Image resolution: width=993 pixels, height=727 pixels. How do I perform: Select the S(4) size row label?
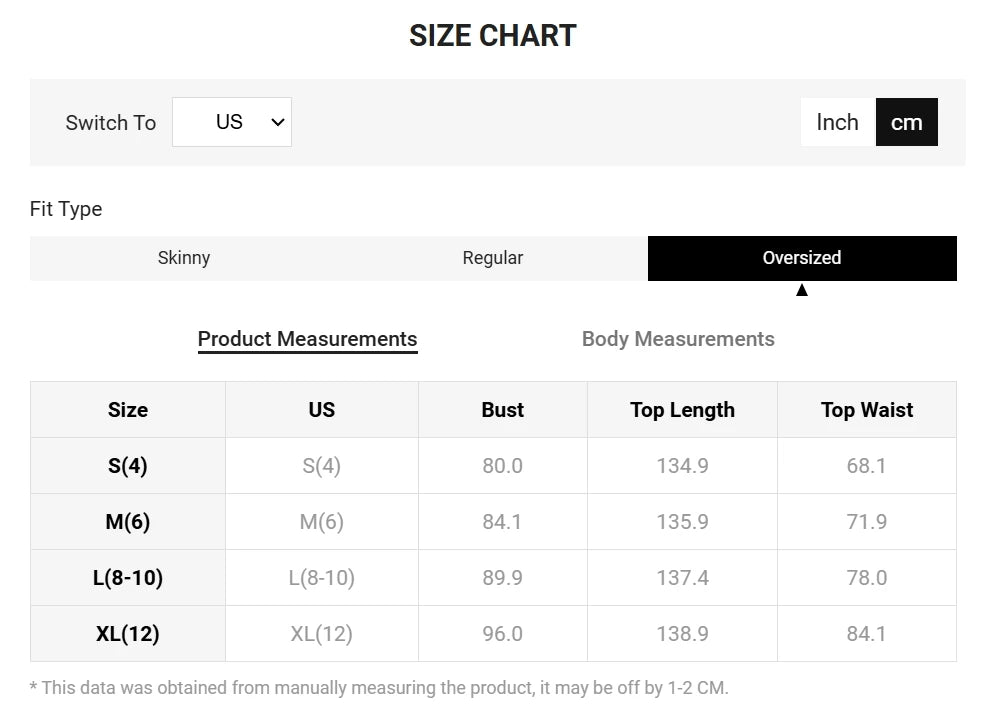128,466
